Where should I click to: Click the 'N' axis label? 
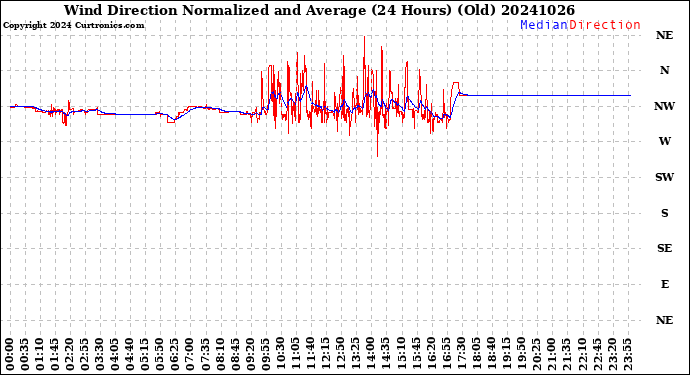point(664,70)
